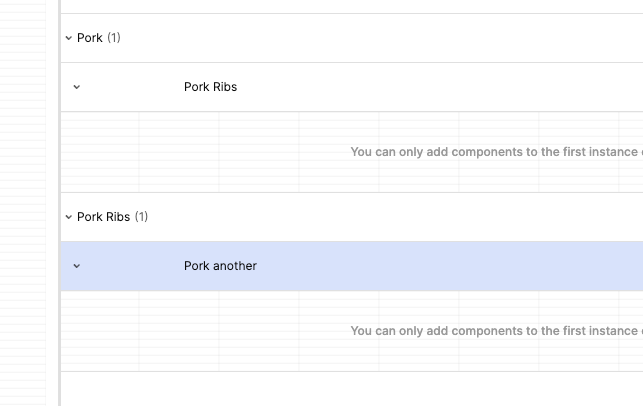Click the vertical divider beside the sidebar
Image resolution: width=643 pixels, height=406 pixels.
coord(59,200)
